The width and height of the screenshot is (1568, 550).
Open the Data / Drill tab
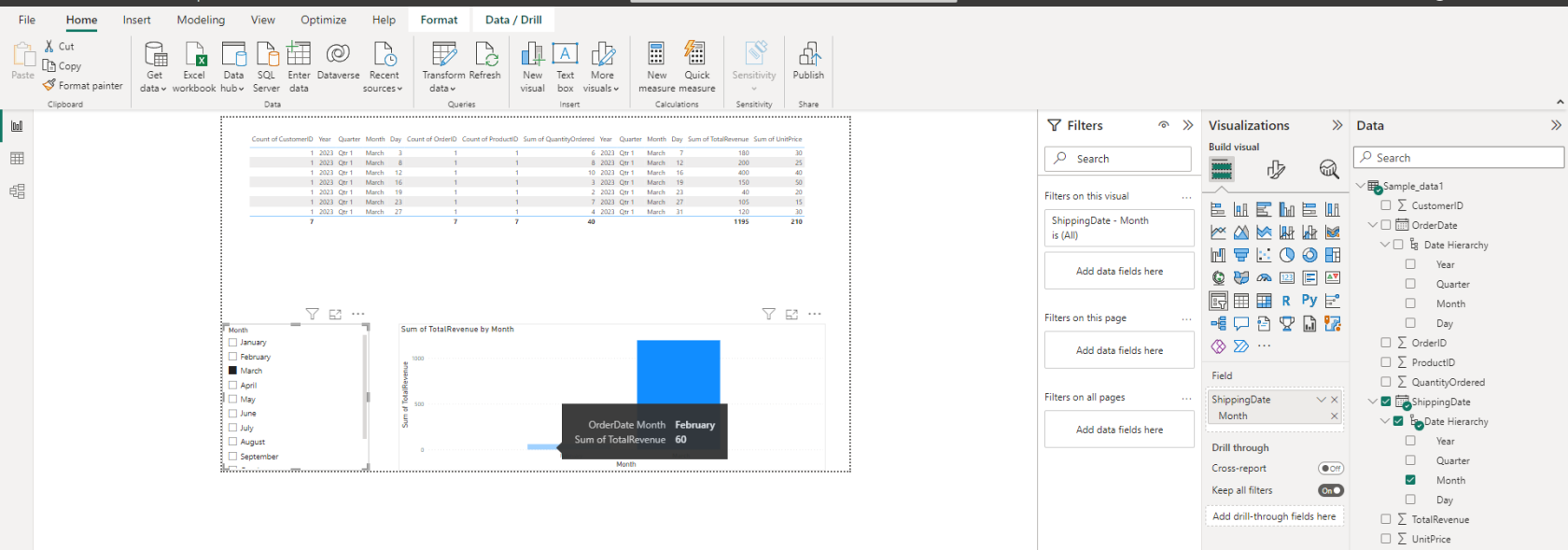click(513, 20)
